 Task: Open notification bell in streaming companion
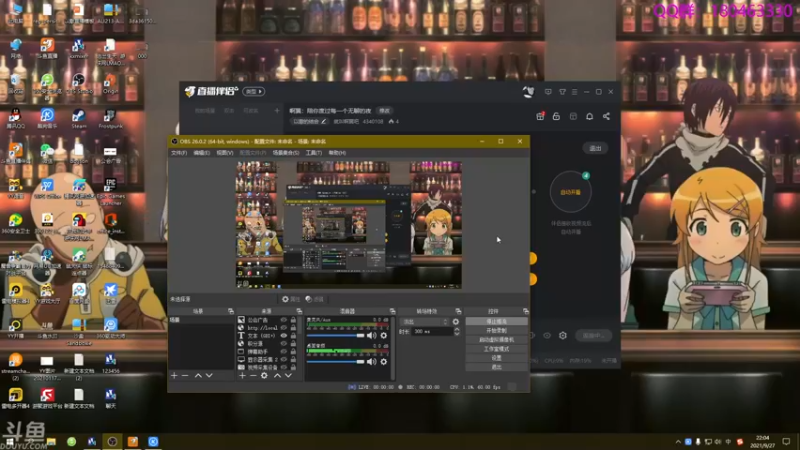[589, 116]
